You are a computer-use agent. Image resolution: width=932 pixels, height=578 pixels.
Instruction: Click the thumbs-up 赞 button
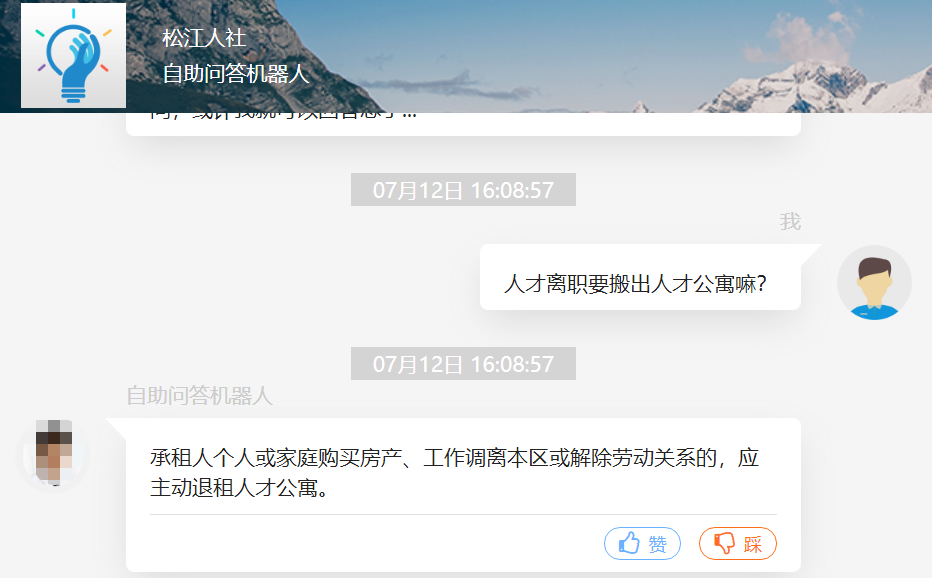point(642,544)
